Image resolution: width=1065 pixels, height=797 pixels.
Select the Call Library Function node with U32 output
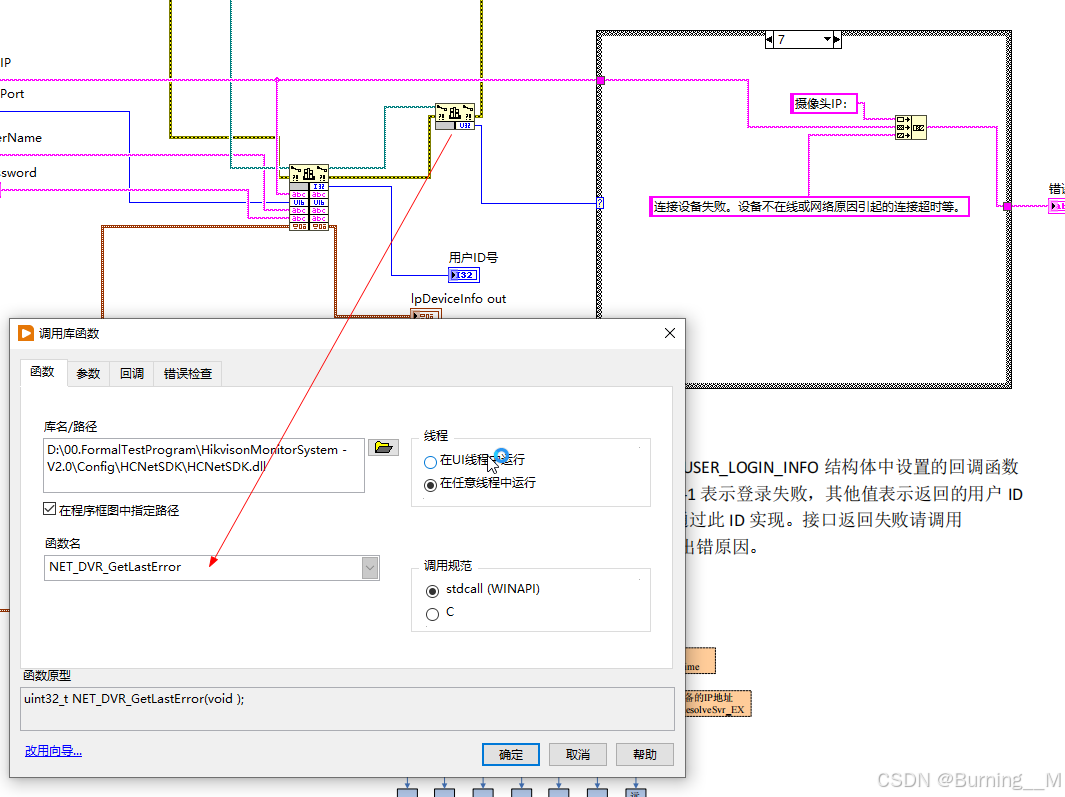click(x=456, y=115)
